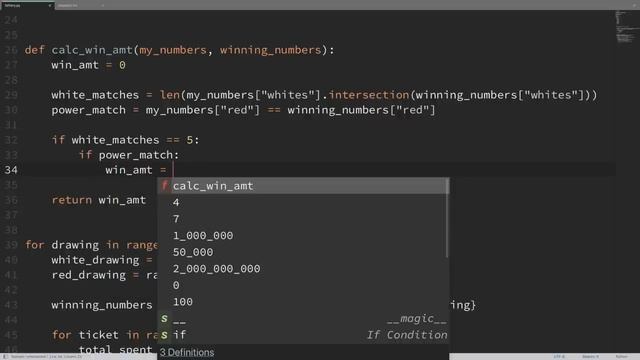Viewport: 640px width, 360px height.
Task: Click power_match variable on line 30
Action: click(x=89, y=110)
